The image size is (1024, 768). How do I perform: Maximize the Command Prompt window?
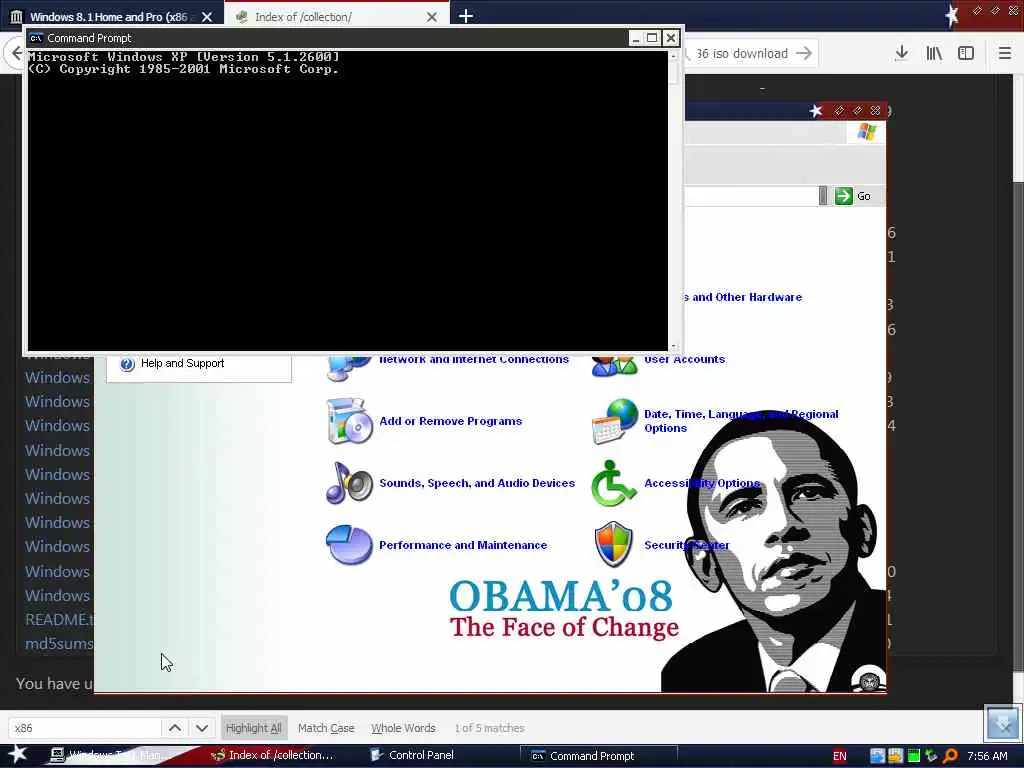point(652,38)
